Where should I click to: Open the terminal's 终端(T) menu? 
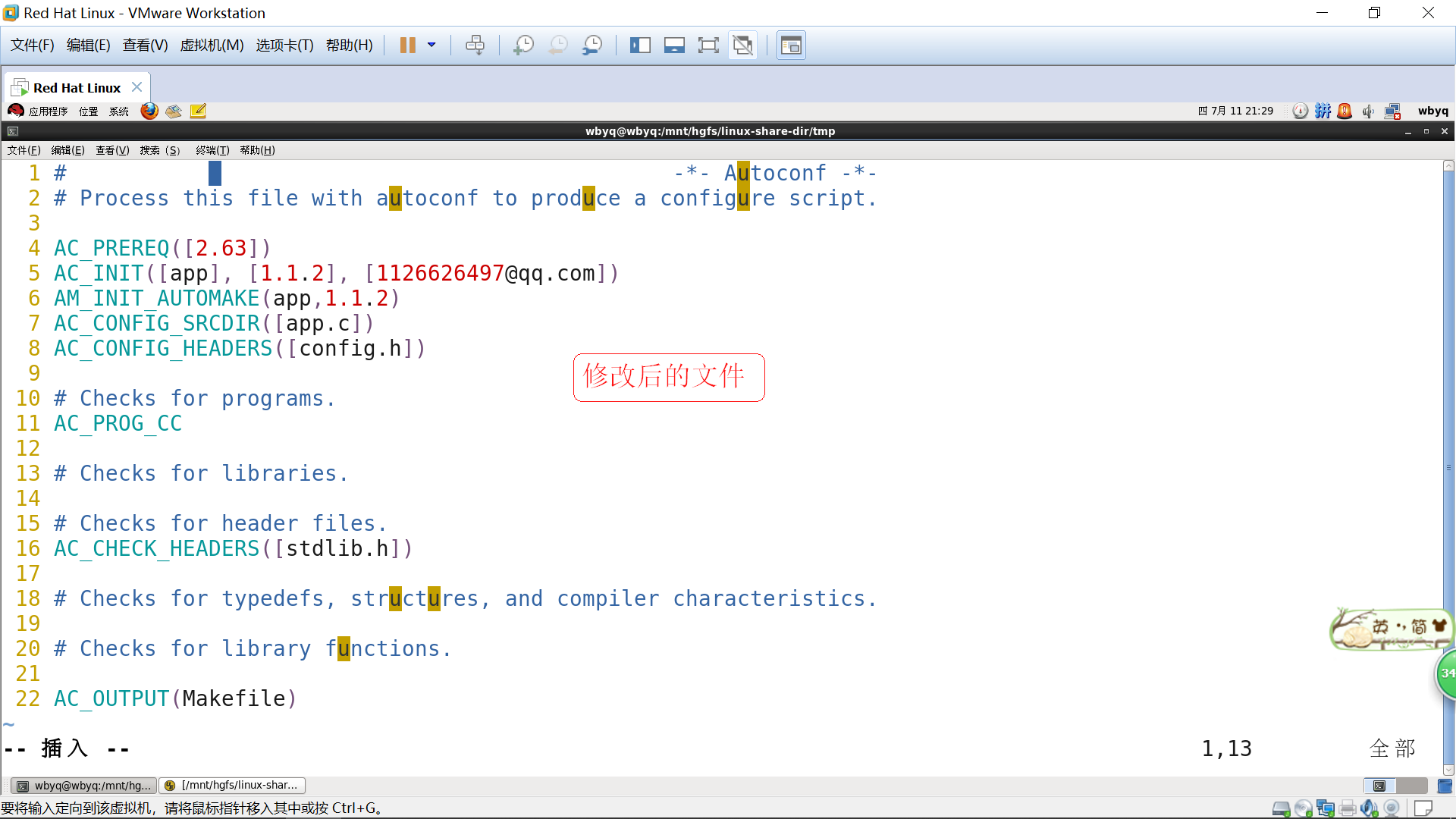coord(212,150)
